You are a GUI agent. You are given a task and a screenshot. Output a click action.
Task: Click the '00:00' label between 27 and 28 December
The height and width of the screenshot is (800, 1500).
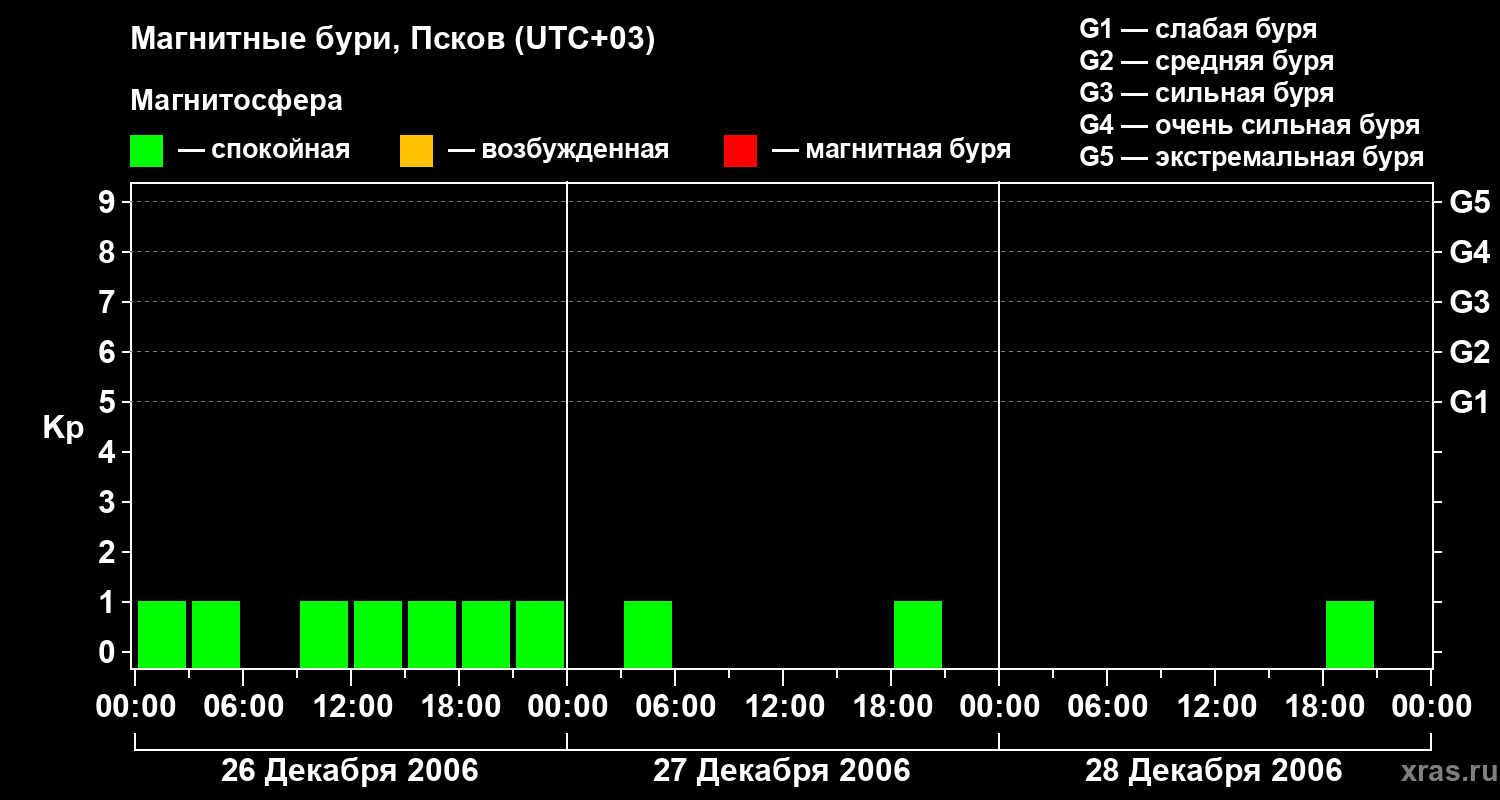click(999, 707)
